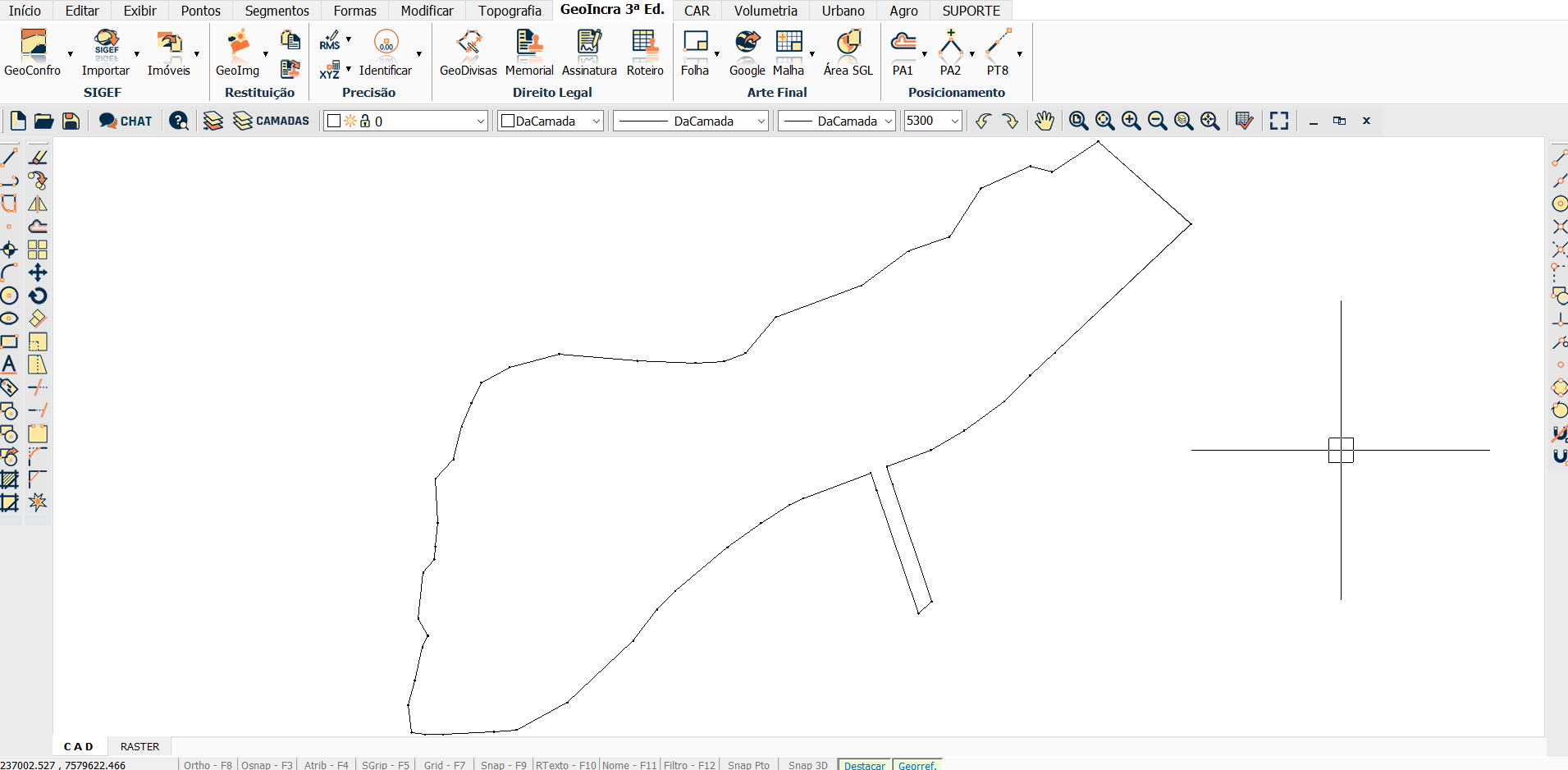Click the Pan hand tool

tap(1044, 121)
